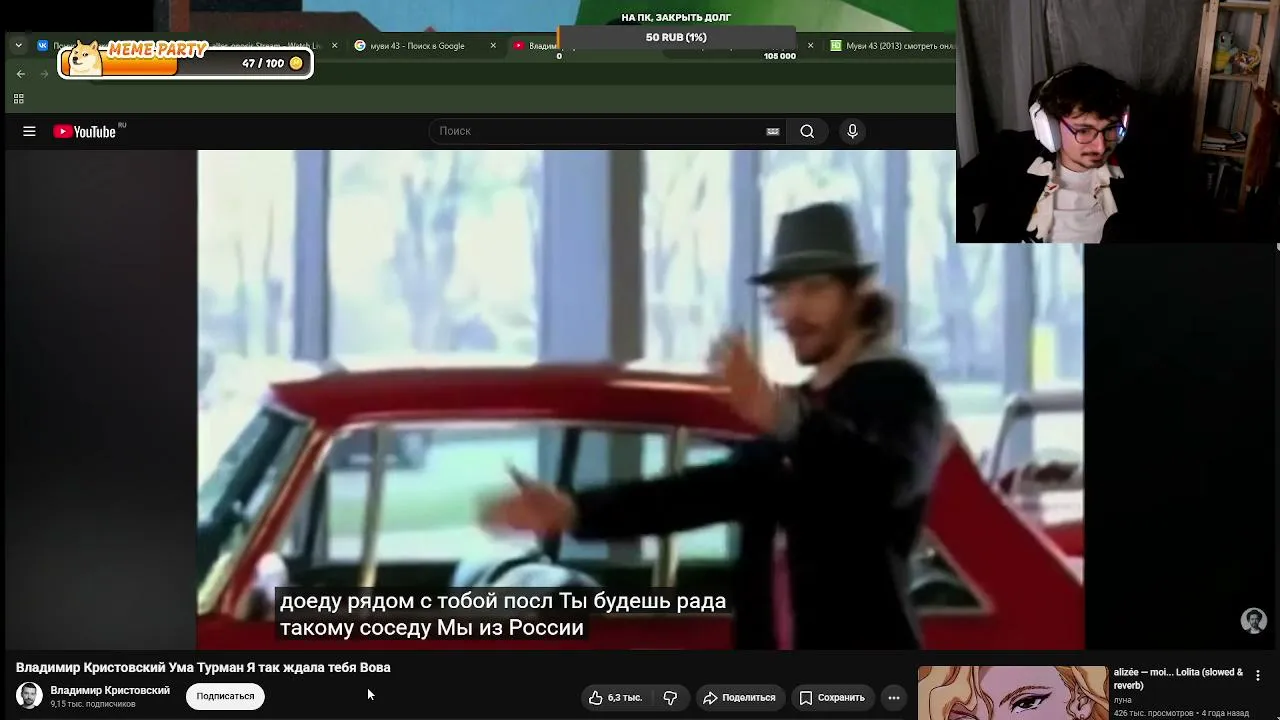Open Владимир Кристовский channel avatar
1280x720 pixels.
tap(29, 695)
